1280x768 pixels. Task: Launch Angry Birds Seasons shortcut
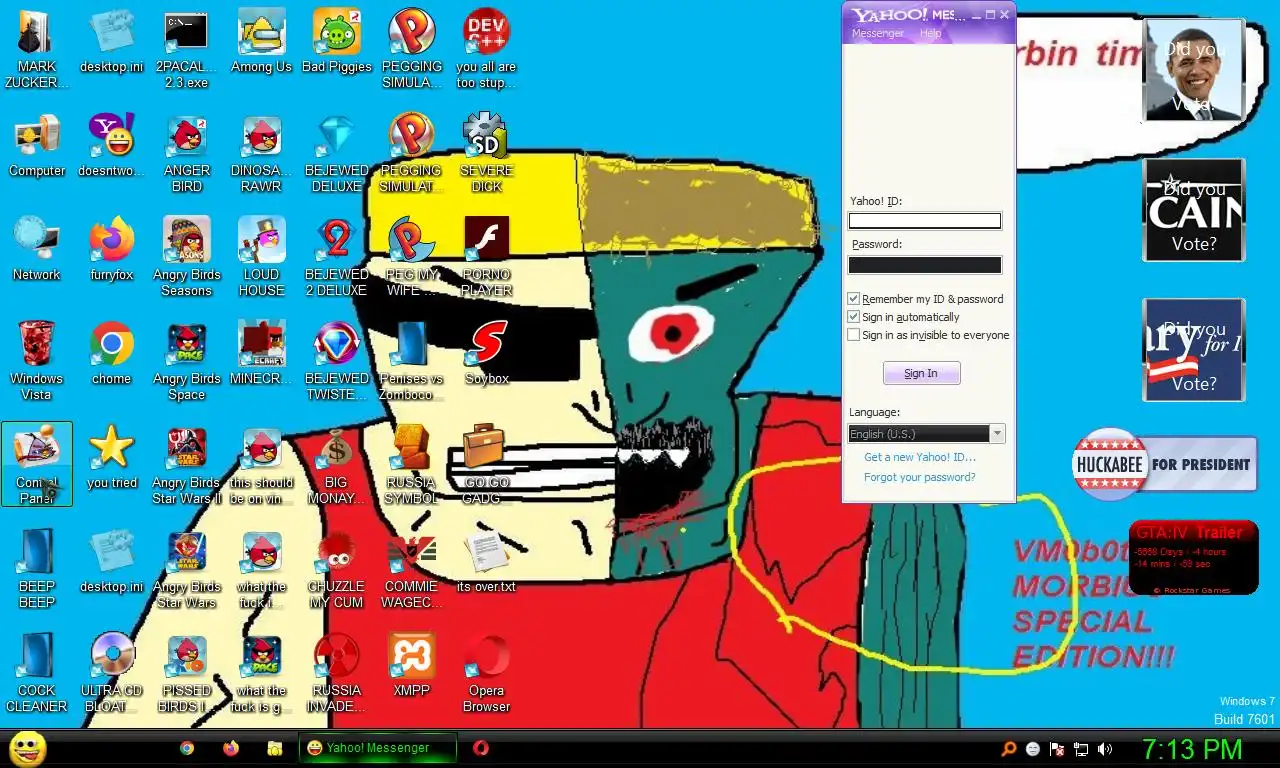(x=187, y=256)
